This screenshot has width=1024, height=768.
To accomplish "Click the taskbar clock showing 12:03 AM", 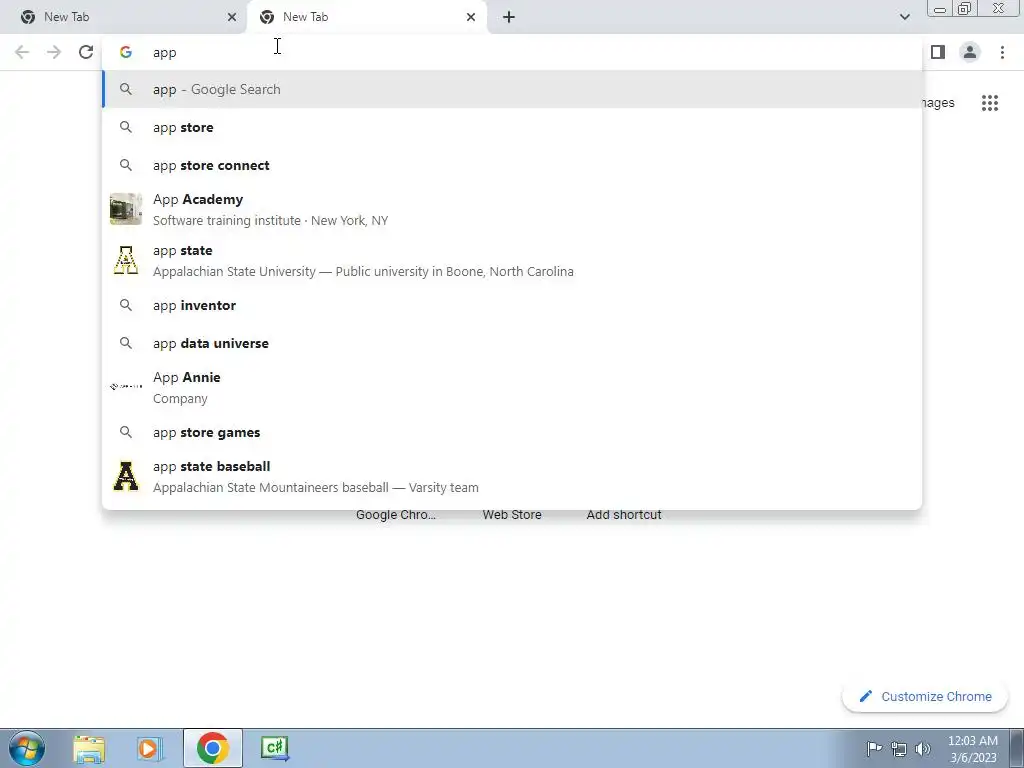I will tap(972, 749).
